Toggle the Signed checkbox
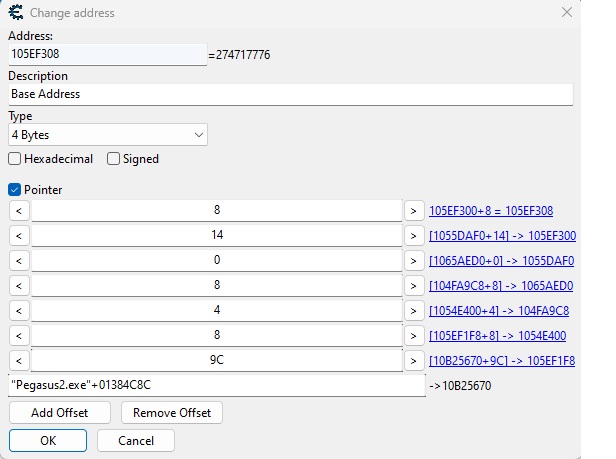This screenshot has width=616, height=459. click(114, 159)
